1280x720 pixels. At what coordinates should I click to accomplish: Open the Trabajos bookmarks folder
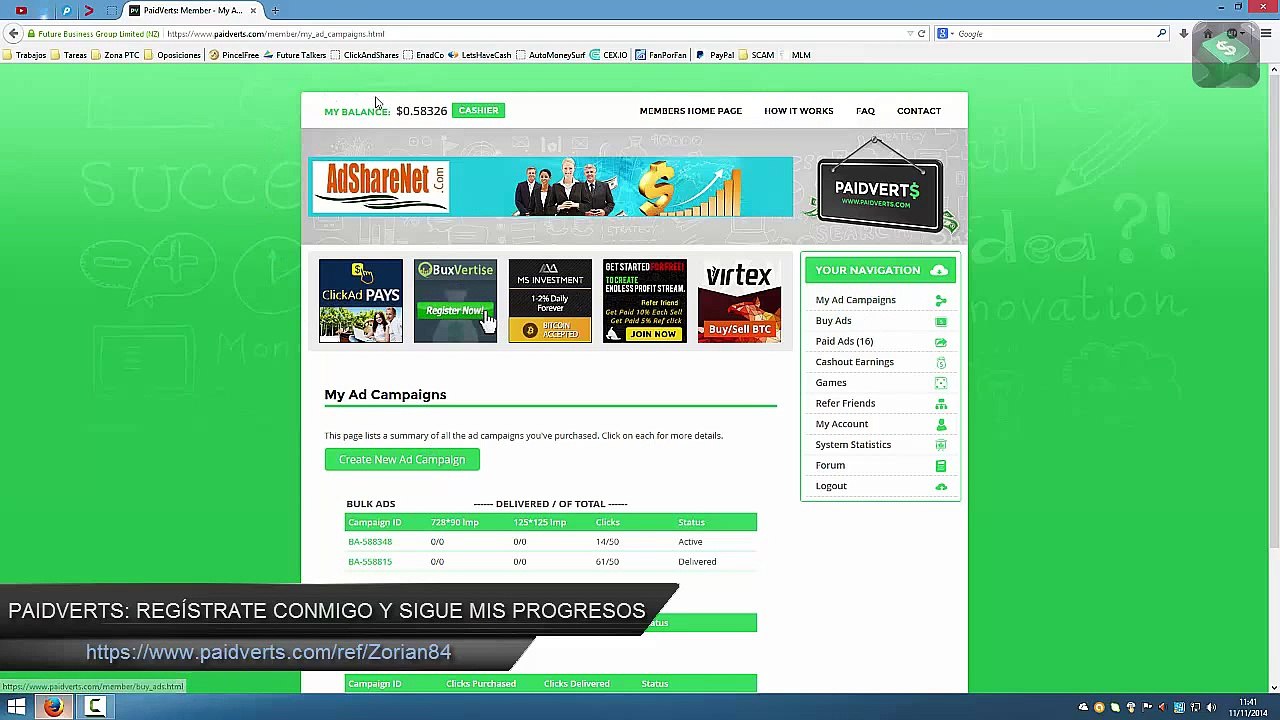click(x=24, y=55)
